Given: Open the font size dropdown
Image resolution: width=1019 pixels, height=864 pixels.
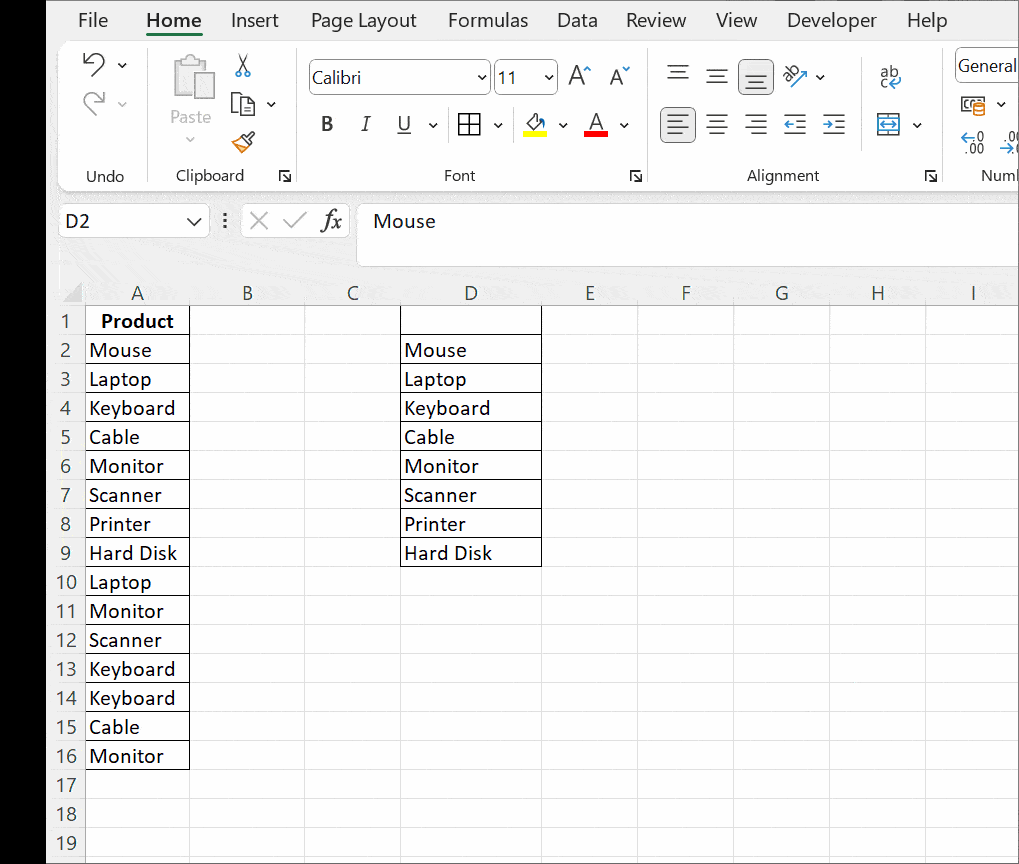Looking at the screenshot, I should (550, 77).
